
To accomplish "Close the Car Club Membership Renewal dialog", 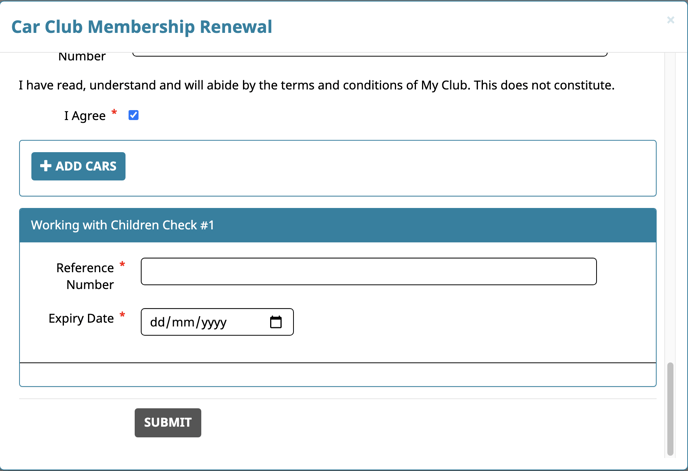I will [x=670, y=20].
